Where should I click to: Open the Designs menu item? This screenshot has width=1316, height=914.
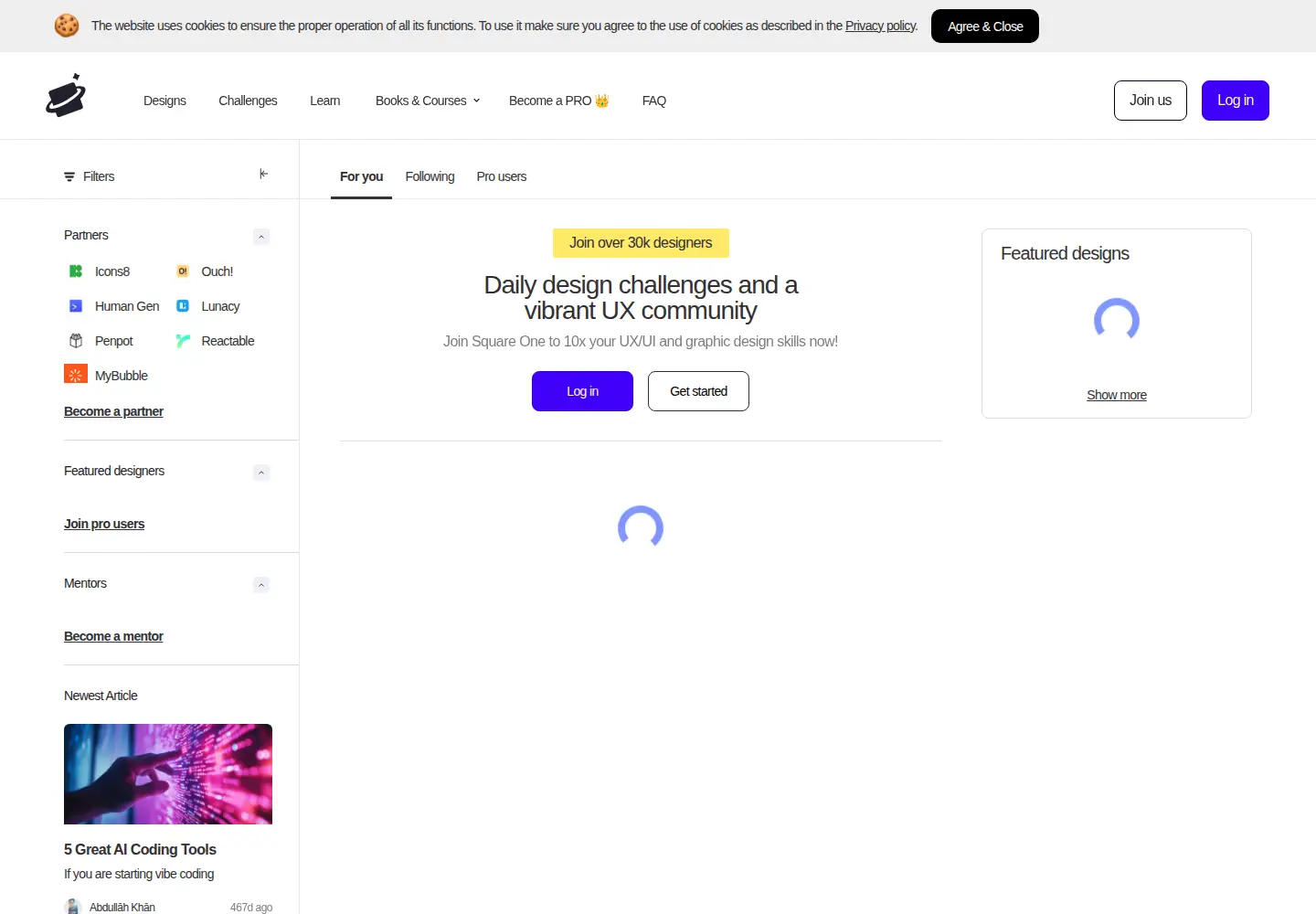click(164, 101)
